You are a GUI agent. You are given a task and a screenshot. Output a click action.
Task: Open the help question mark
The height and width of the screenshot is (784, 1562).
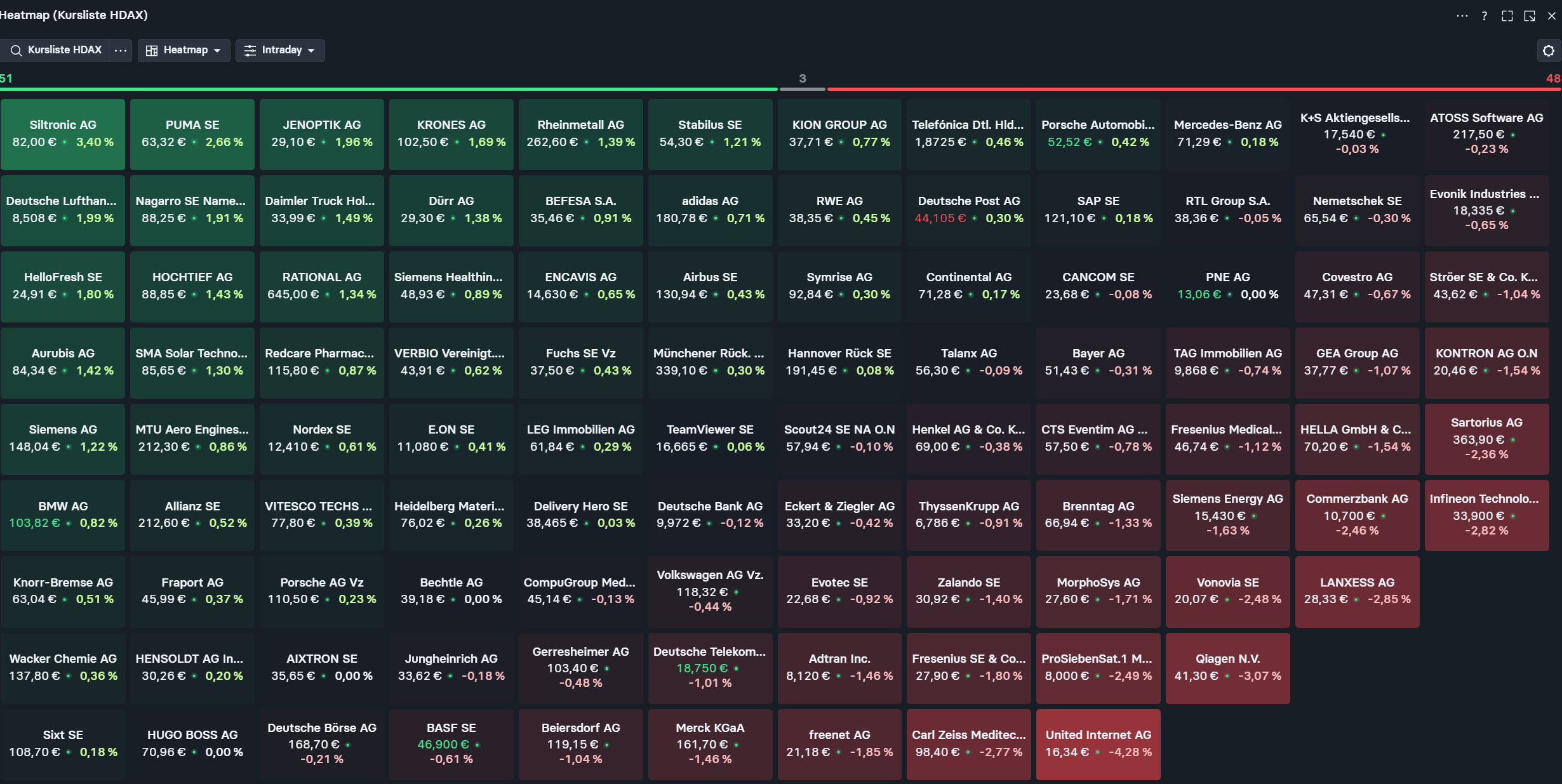[1485, 16]
